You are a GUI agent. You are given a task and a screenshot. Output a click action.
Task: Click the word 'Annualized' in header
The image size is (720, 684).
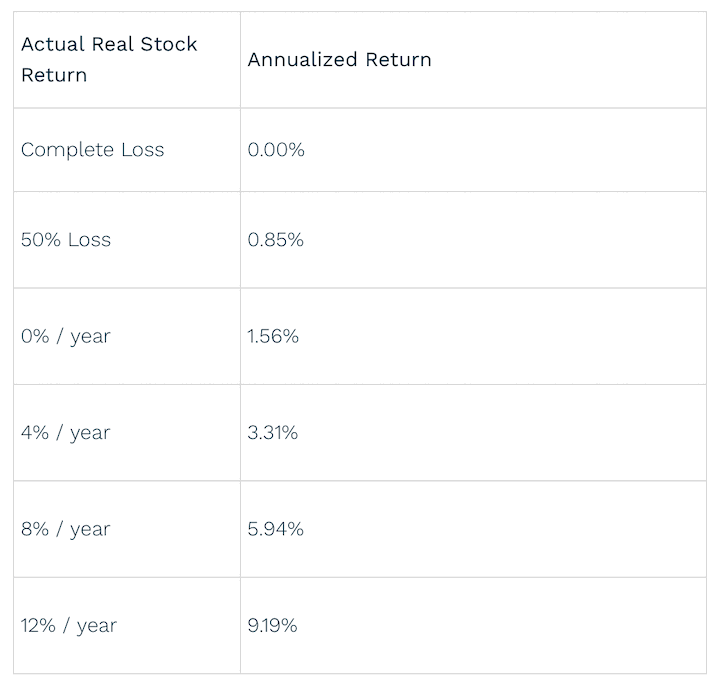(303, 60)
